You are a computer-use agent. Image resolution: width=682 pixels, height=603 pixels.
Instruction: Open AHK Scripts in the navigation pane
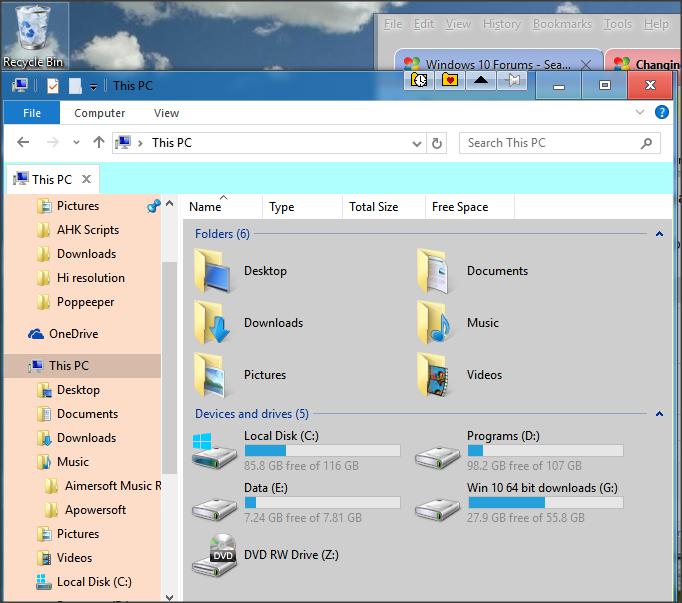coord(88,230)
